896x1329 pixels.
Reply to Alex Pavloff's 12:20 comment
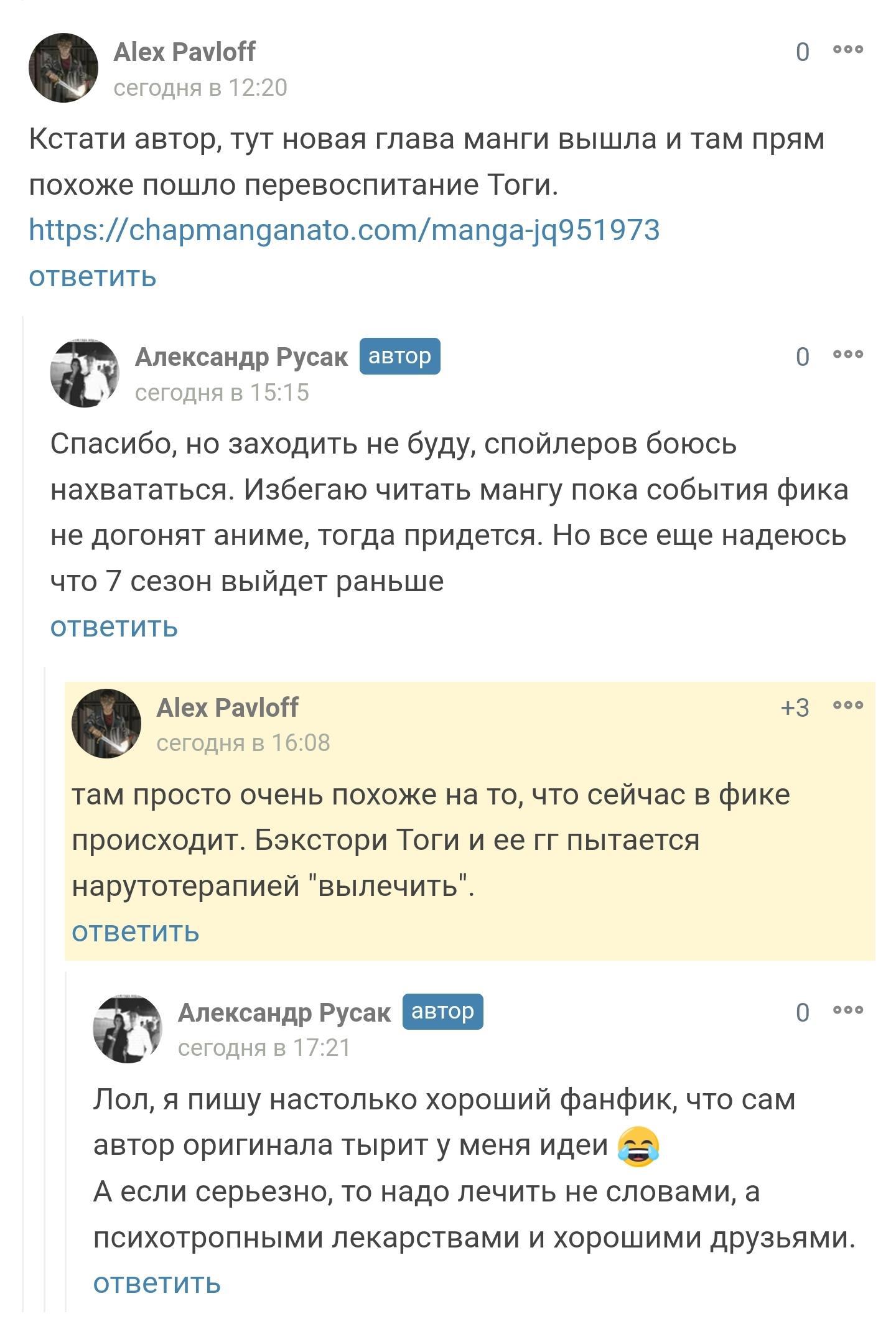coord(92,276)
